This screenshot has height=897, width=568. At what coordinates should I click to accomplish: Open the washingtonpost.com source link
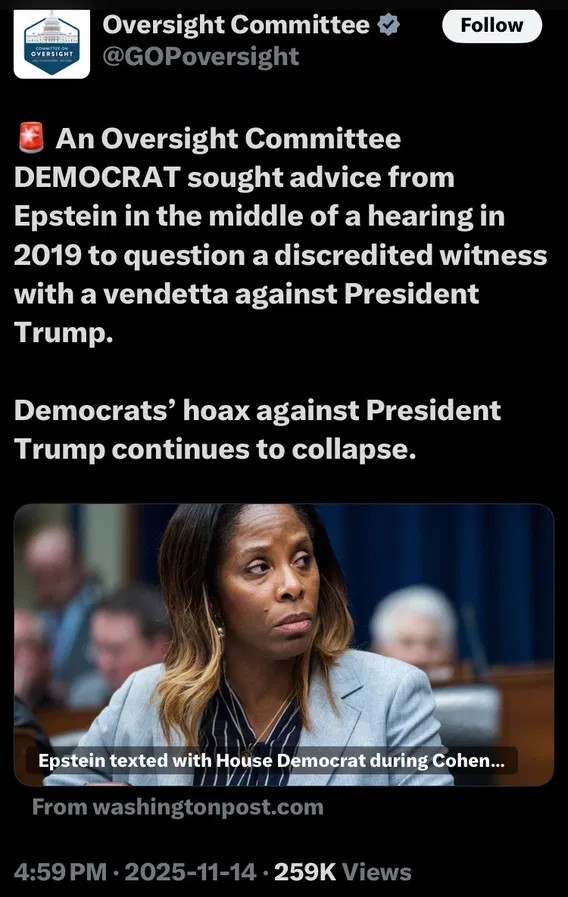178,807
